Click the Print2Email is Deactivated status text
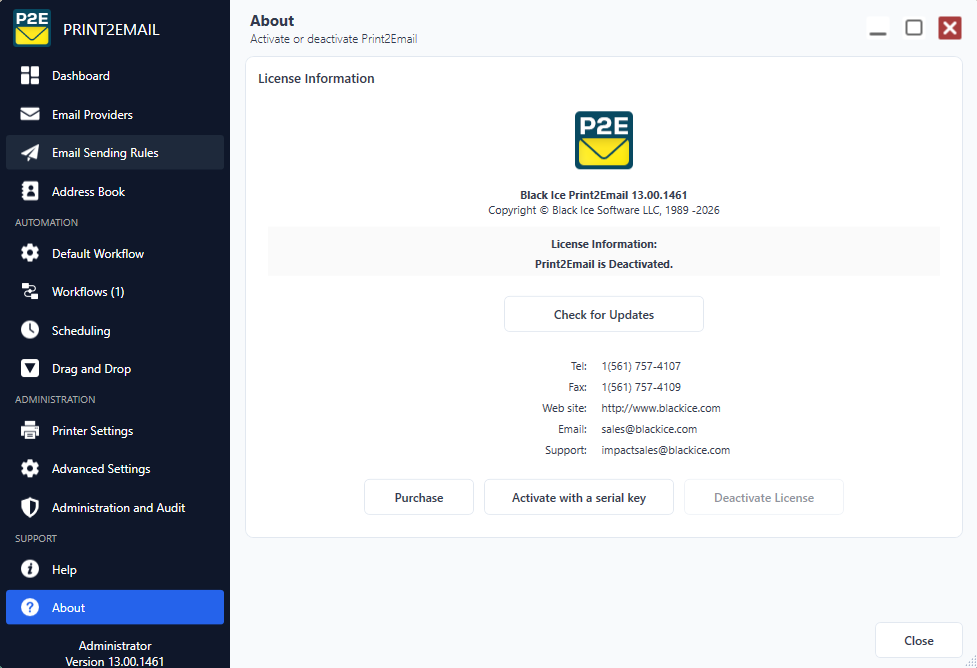The image size is (977, 668). point(604,264)
